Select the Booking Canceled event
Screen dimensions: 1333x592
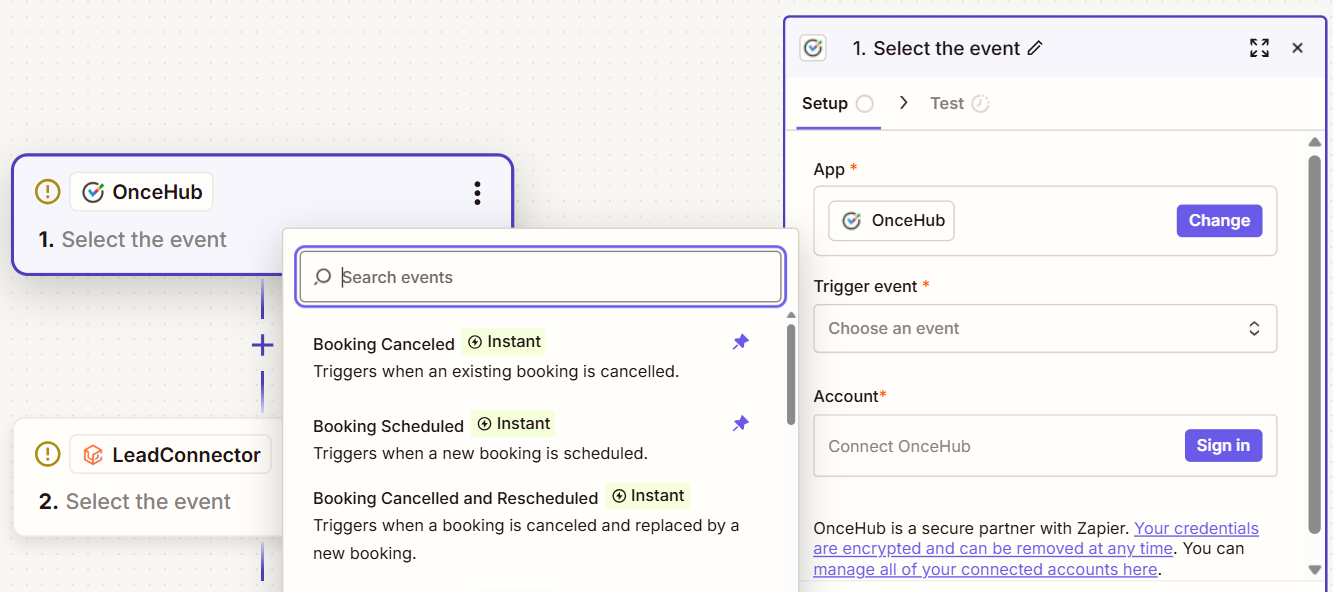point(531,357)
